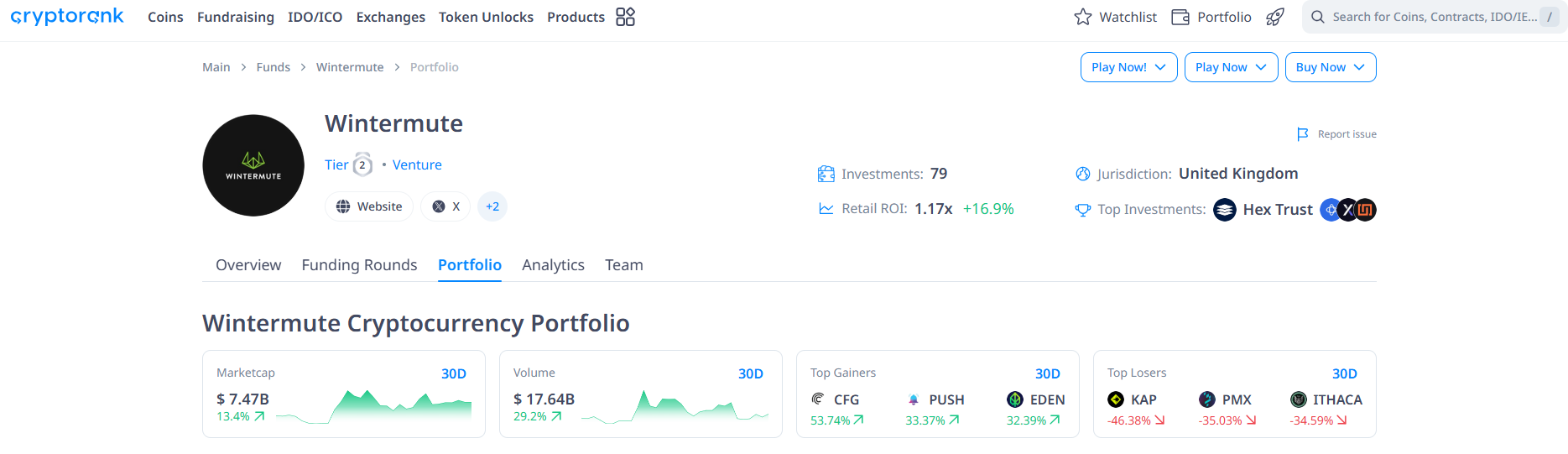The height and width of the screenshot is (454, 1568).
Task: Click the +16.9% ROI change value
Action: click(988, 209)
